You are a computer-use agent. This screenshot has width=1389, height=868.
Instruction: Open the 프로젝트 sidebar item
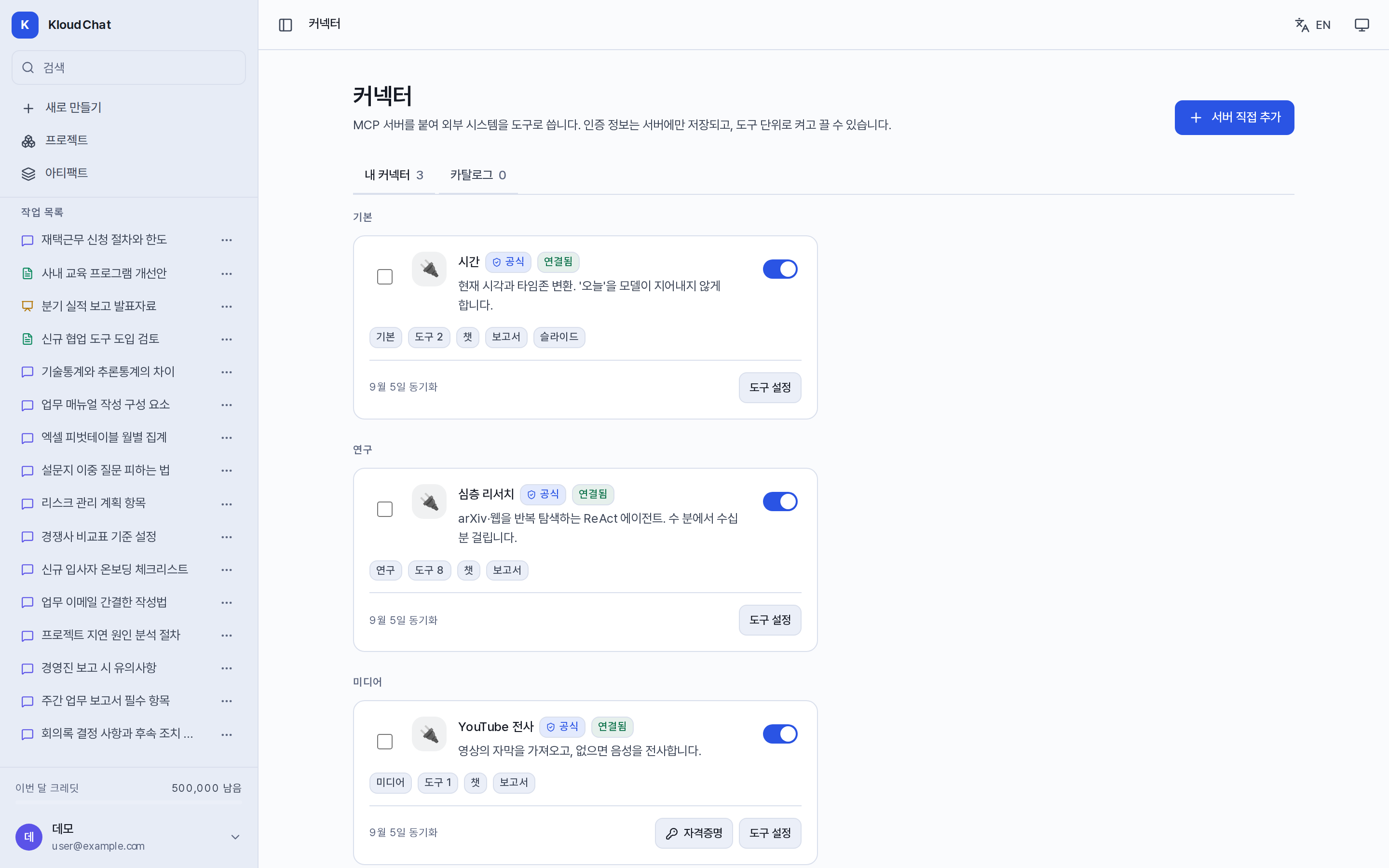point(129,140)
